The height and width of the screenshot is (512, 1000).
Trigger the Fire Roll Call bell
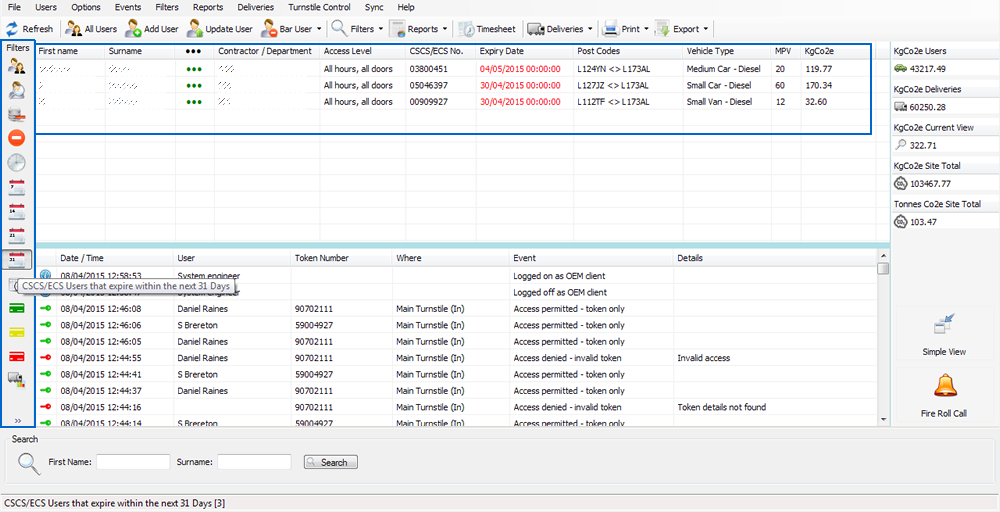pyautogui.click(x=944, y=386)
